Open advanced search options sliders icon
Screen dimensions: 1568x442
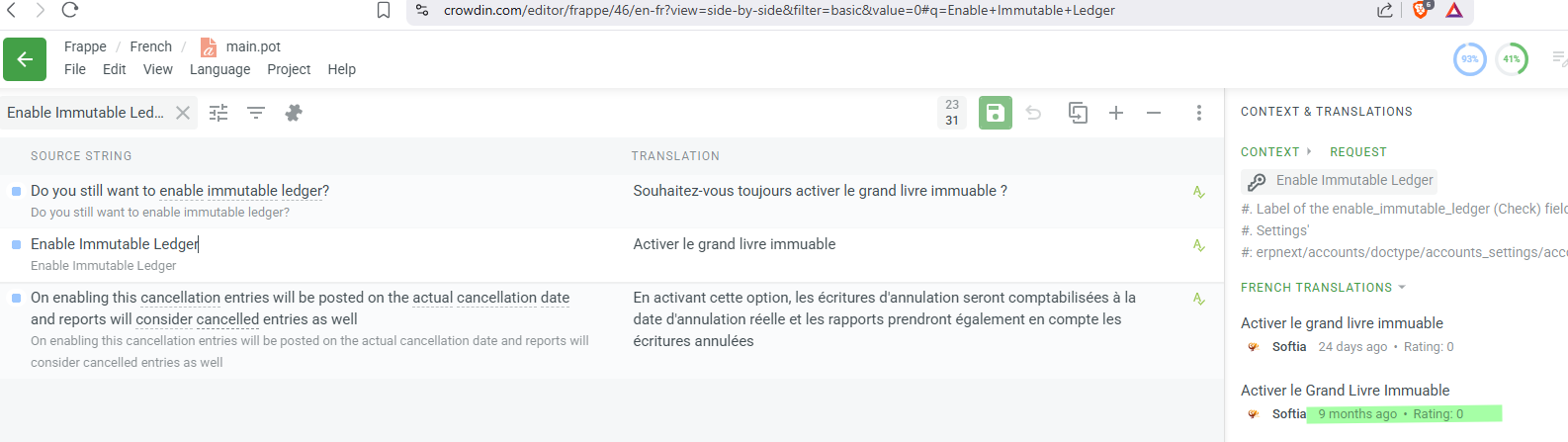coord(218,113)
